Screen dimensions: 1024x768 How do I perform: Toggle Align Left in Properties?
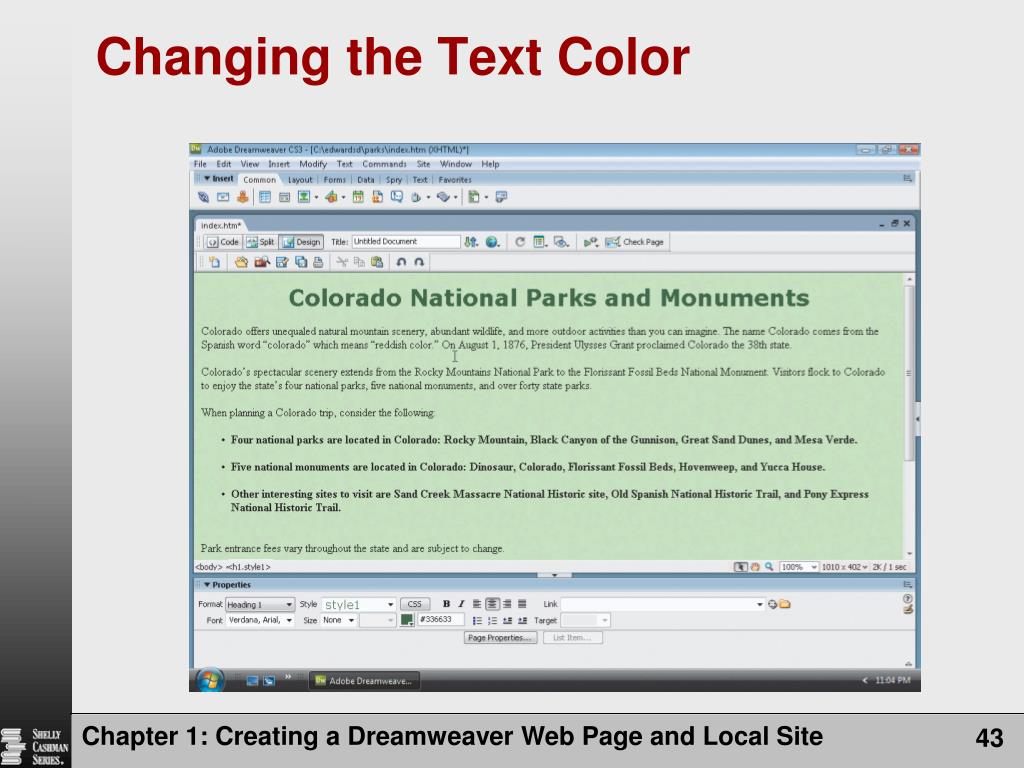click(477, 604)
